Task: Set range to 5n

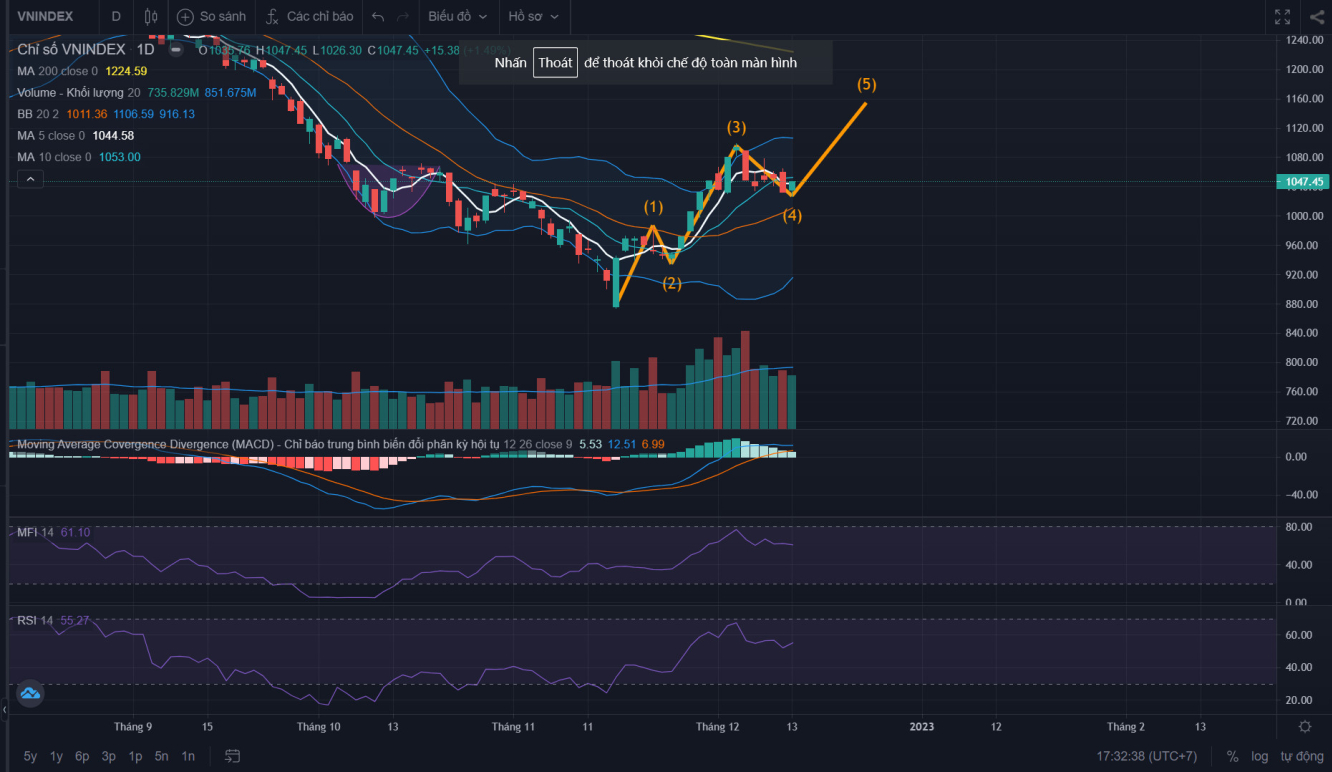Action: point(162,756)
